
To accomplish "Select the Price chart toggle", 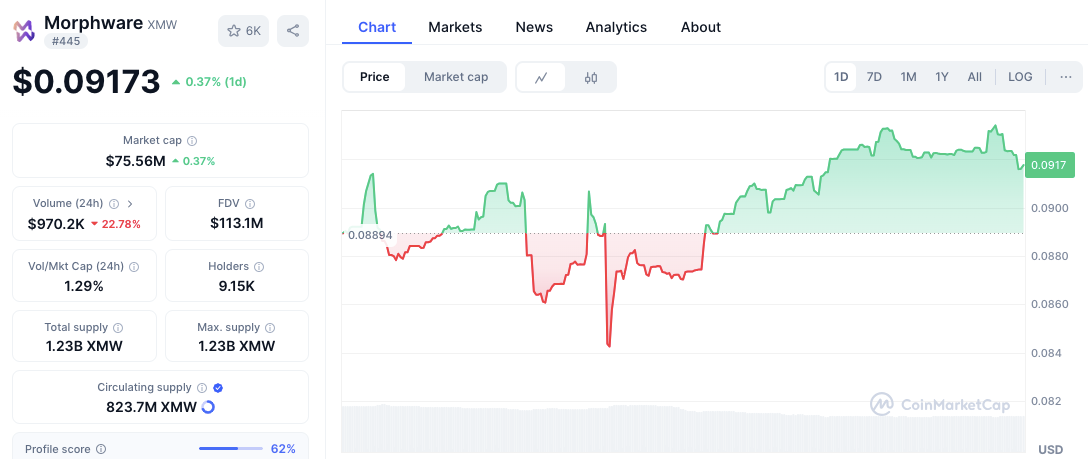I will (x=375, y=77).
